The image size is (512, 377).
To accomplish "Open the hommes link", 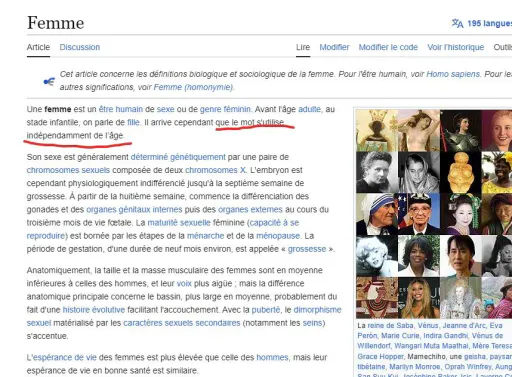I will tap(272, 357).
